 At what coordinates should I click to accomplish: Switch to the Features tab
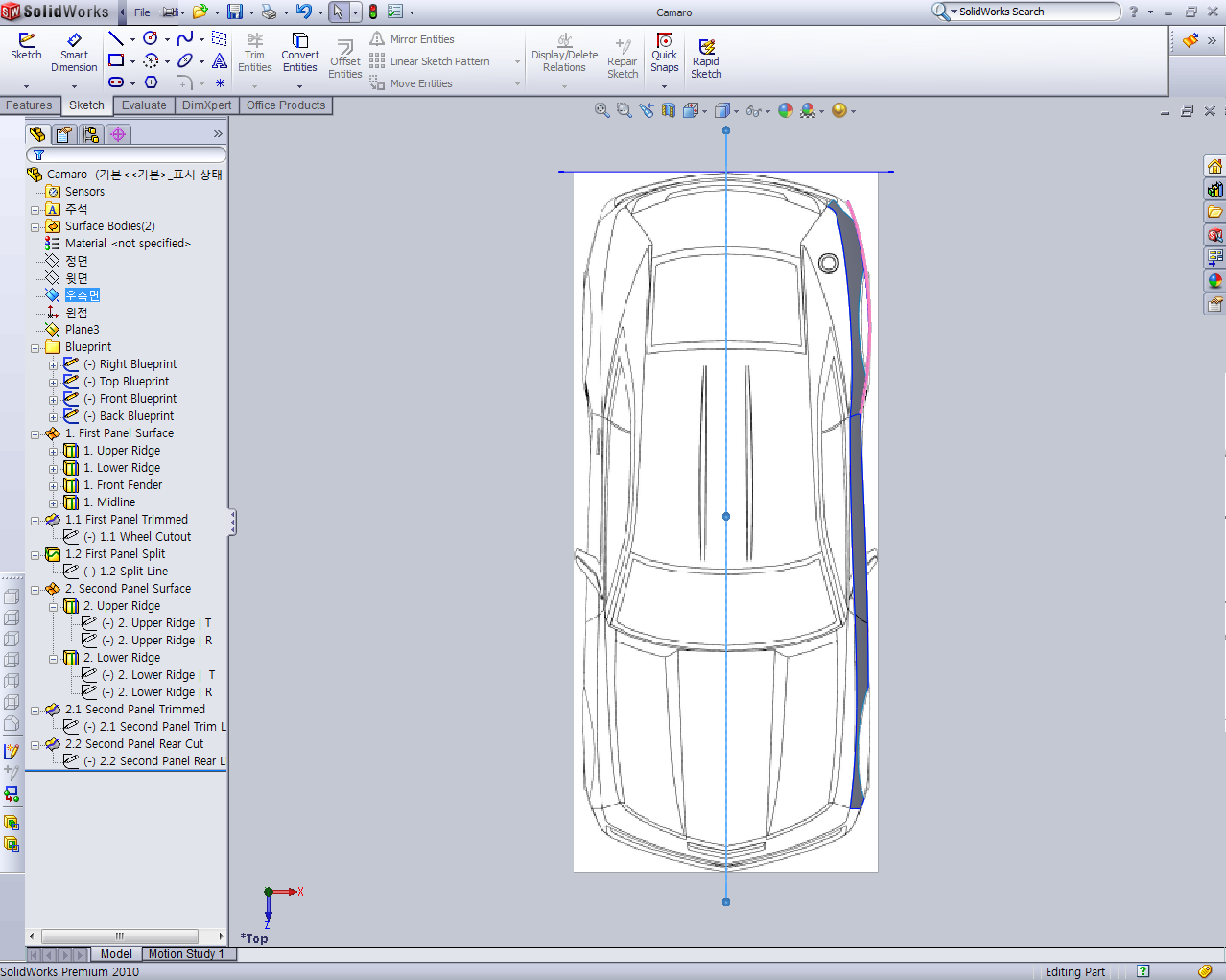29,105
